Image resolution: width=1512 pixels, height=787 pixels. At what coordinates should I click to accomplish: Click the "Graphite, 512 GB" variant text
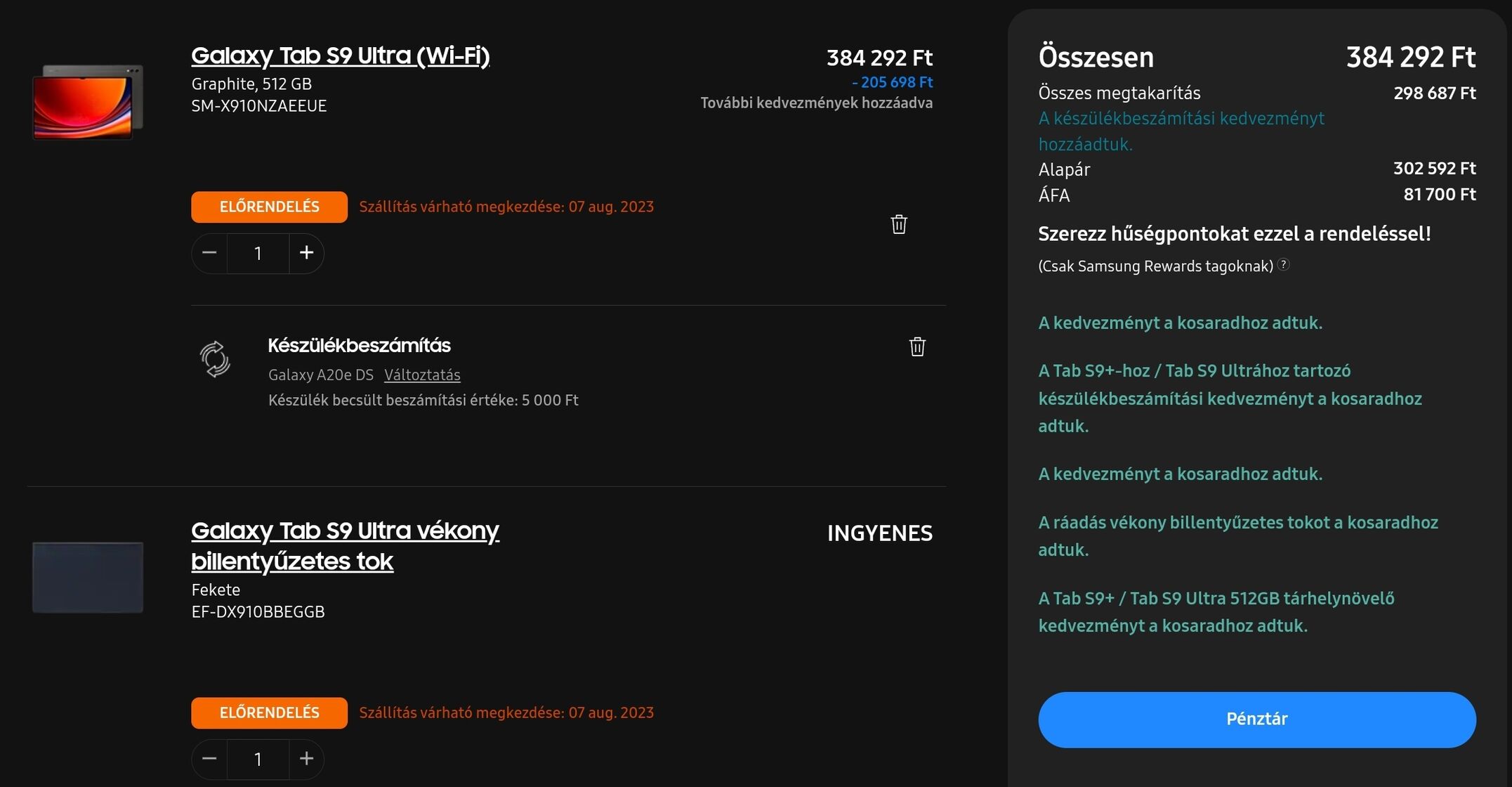coord(251,84)
